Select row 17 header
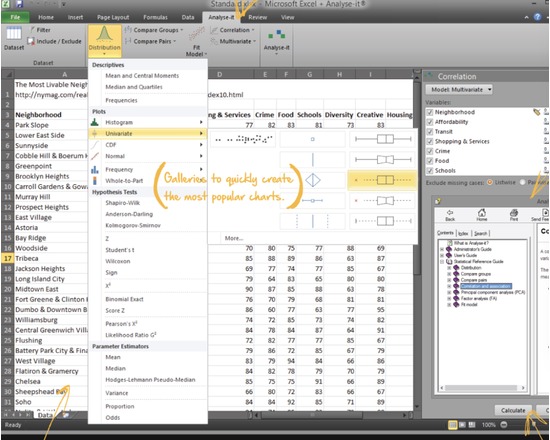This screenshot has height=440, width=550. [x=7, y=258]
